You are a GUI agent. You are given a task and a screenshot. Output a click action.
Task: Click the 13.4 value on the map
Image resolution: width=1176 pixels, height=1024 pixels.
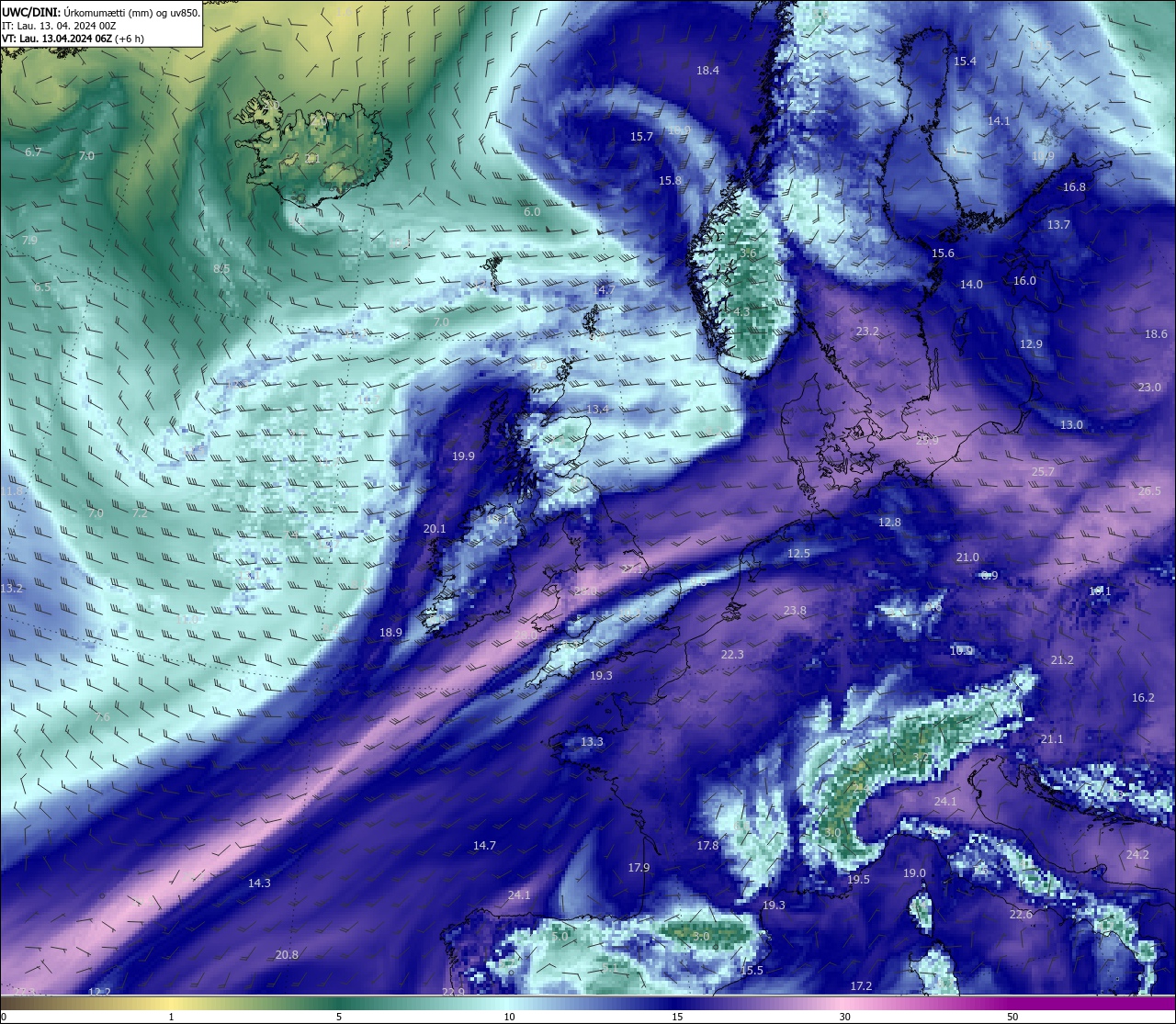[x=597, y=410]
